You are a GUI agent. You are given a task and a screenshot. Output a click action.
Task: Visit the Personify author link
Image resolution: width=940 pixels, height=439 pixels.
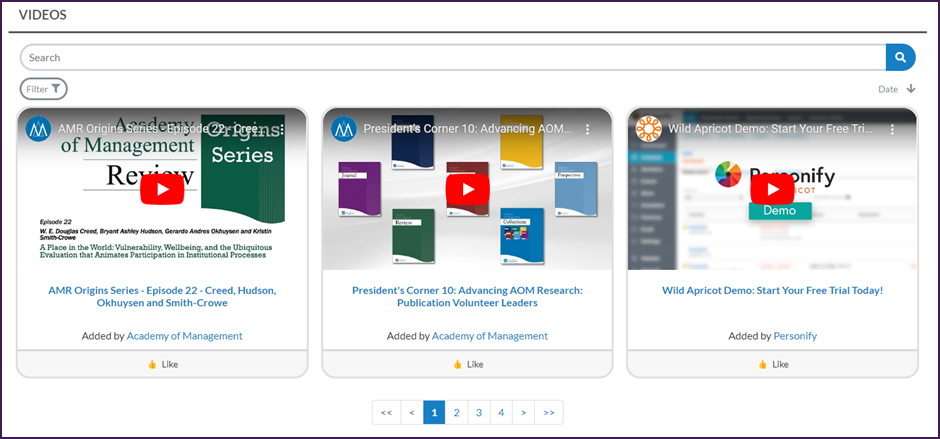coord(795,336)
